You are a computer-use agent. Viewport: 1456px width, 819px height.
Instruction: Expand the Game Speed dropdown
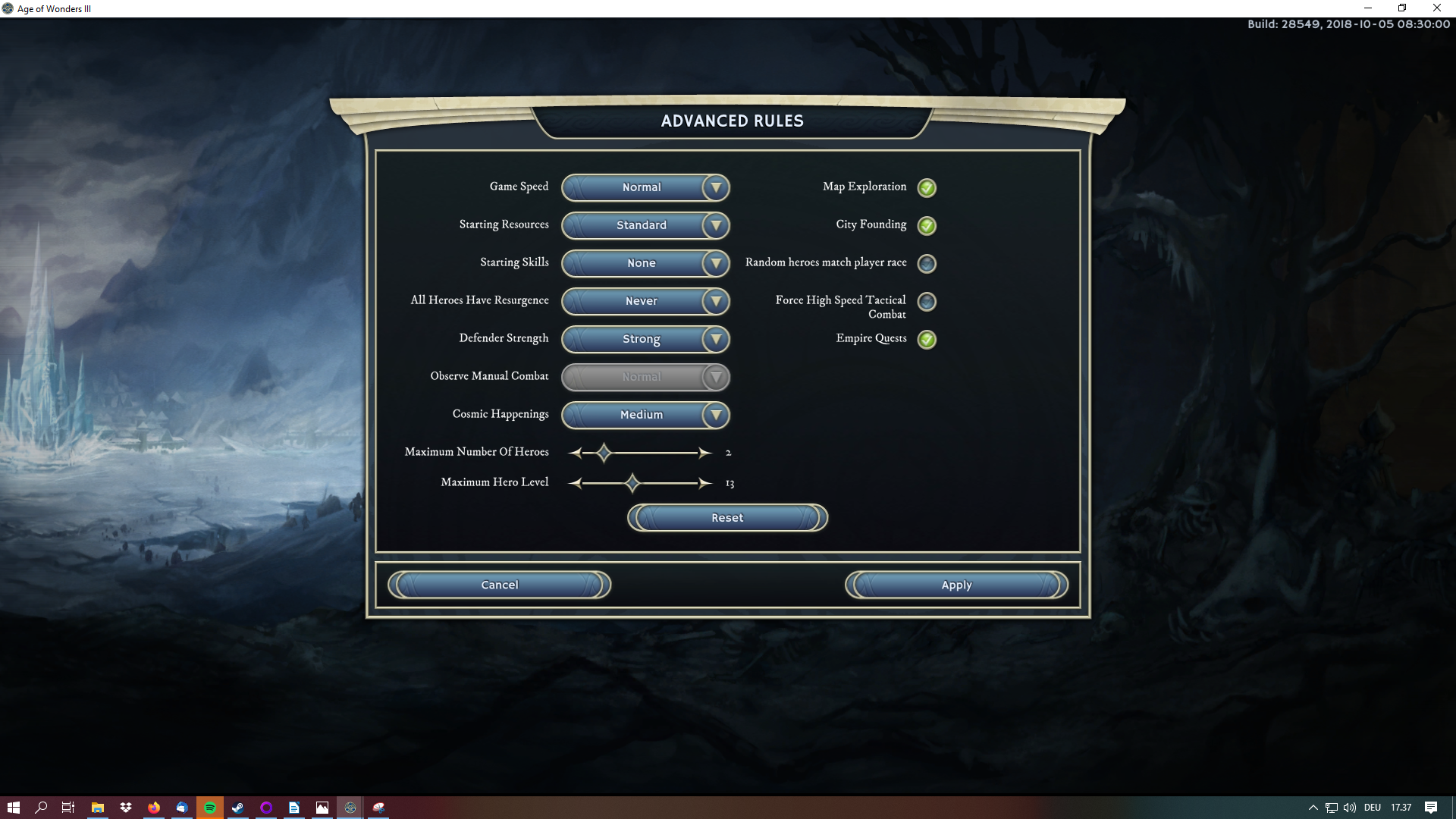(x=715, y=187)
